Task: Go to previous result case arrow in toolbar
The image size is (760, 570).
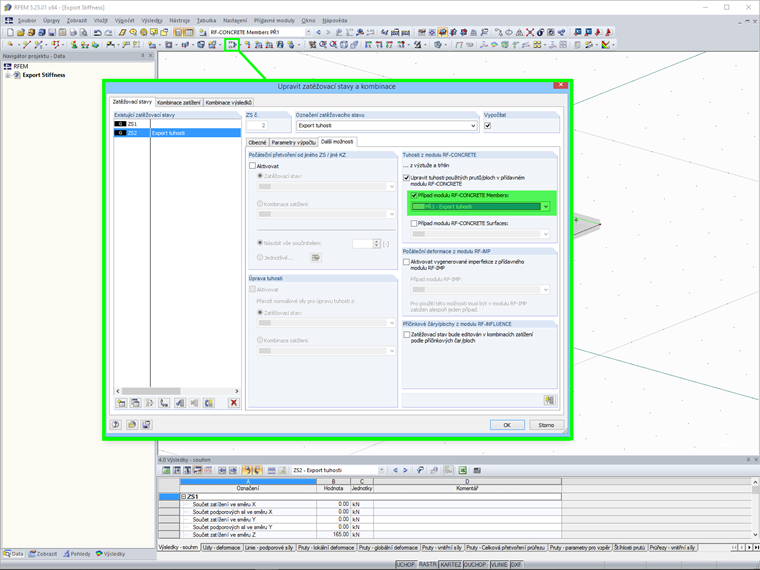Action: coord(318,32)
